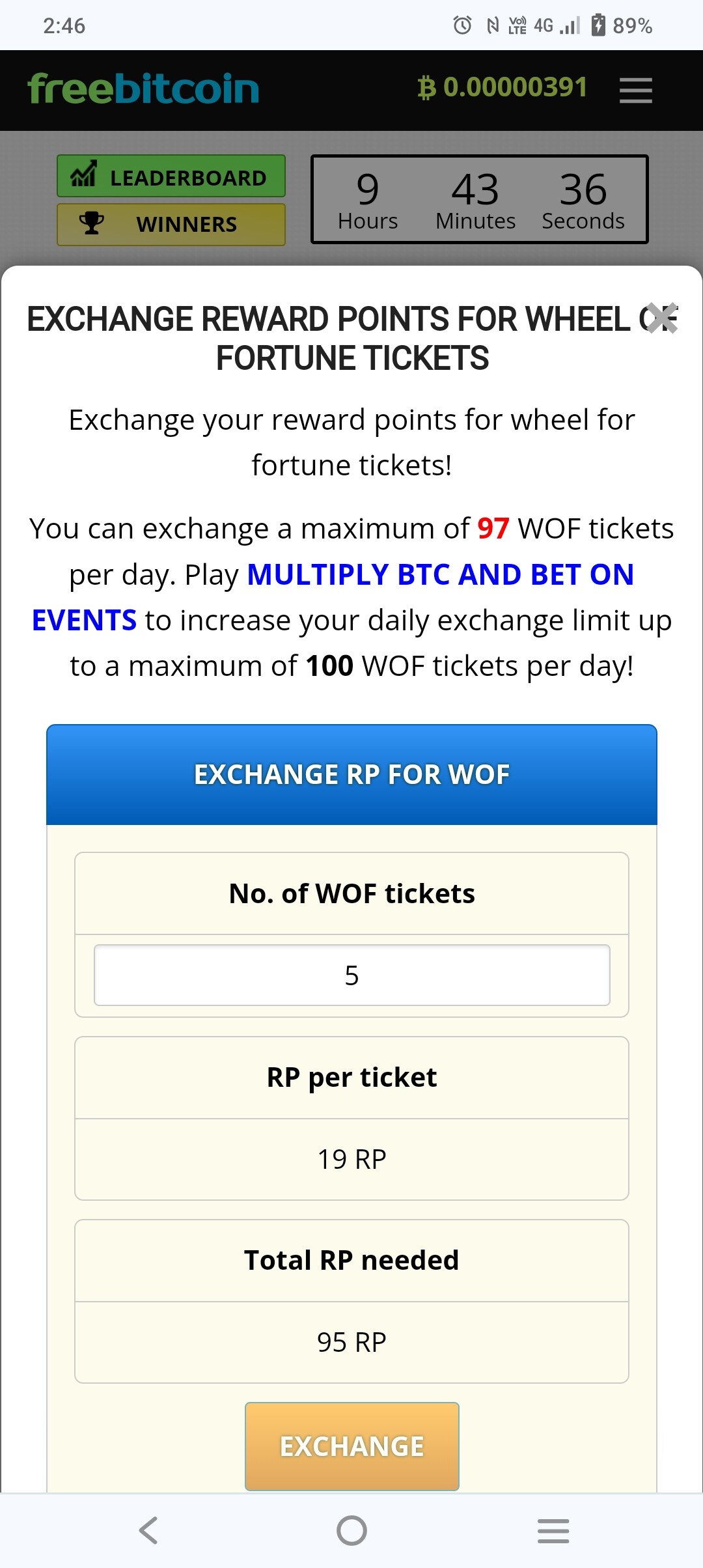Viewport: 703px width, 1568px height.
Task: Open the Winners trophy button
Action: (171, 225)
